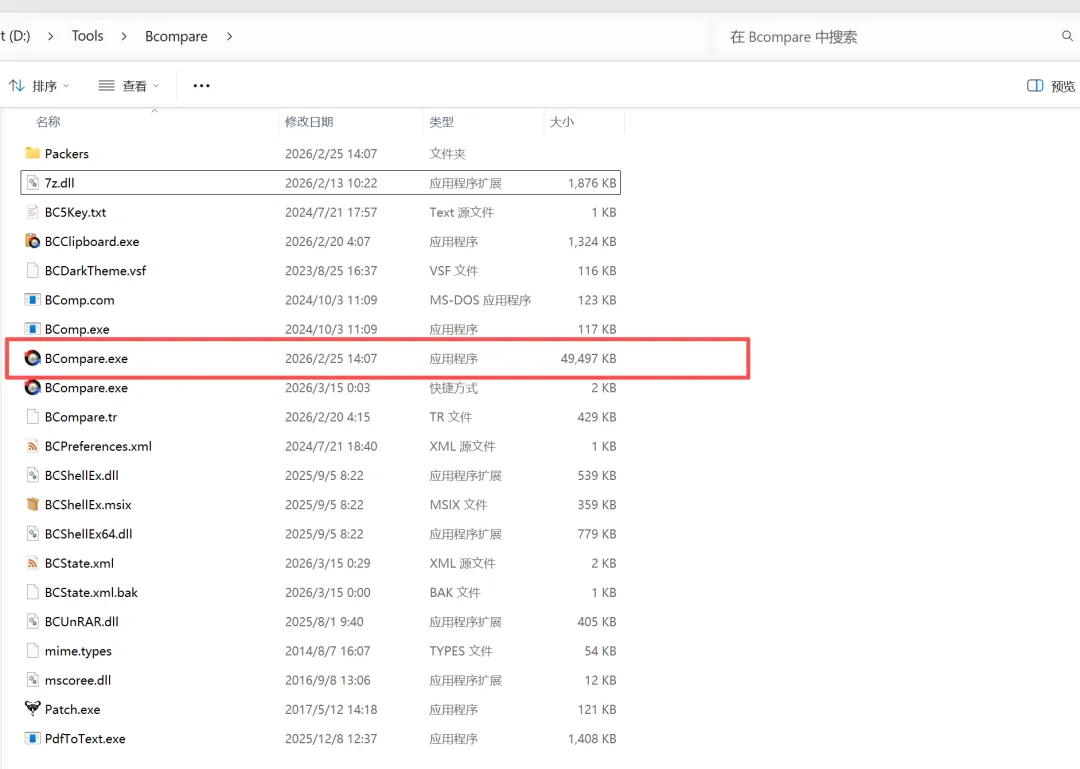Click the 1,876 KB size cell

[592, 183]
